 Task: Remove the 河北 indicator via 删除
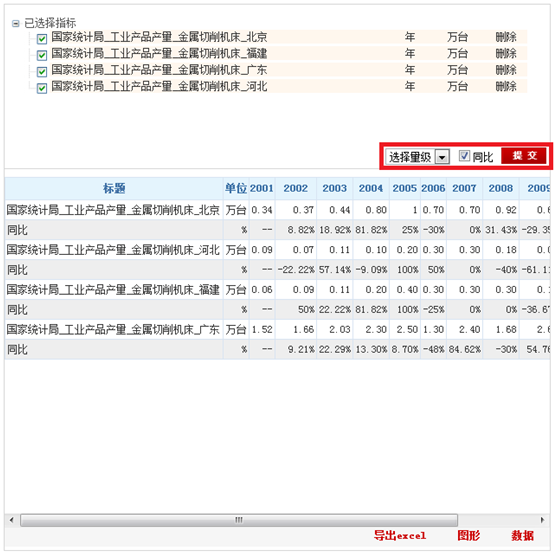506,86
